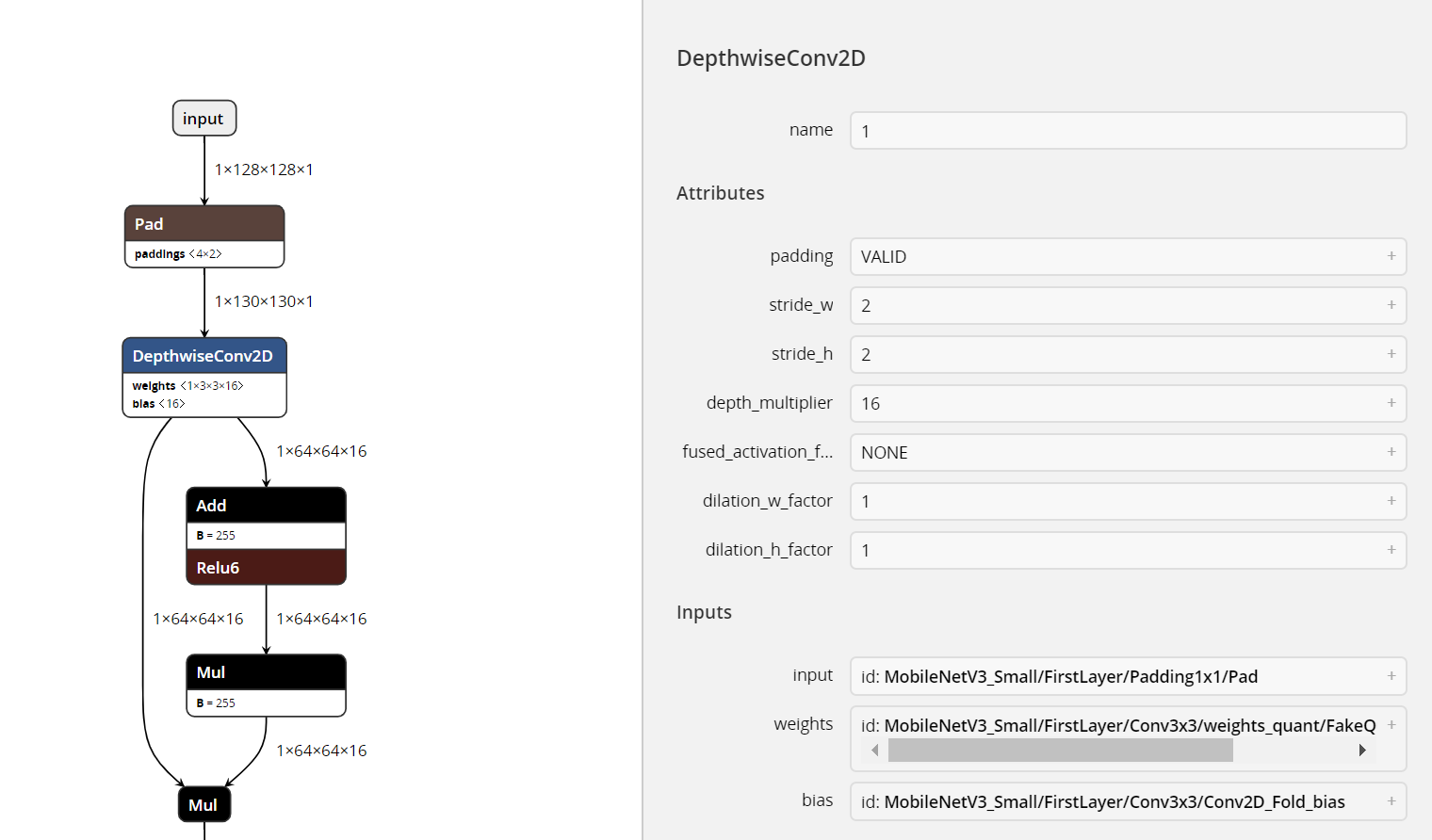Expand the depth_multiplier attribute
Image resolution: width=1432 pixels, height=840 pixels.
1391,403
